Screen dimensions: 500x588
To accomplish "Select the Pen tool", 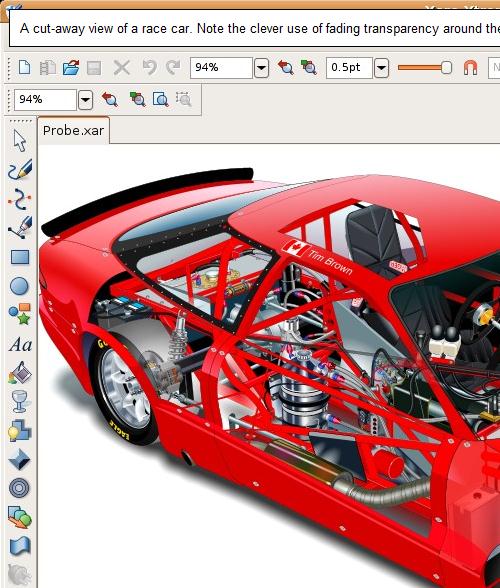I will (20, 228).
